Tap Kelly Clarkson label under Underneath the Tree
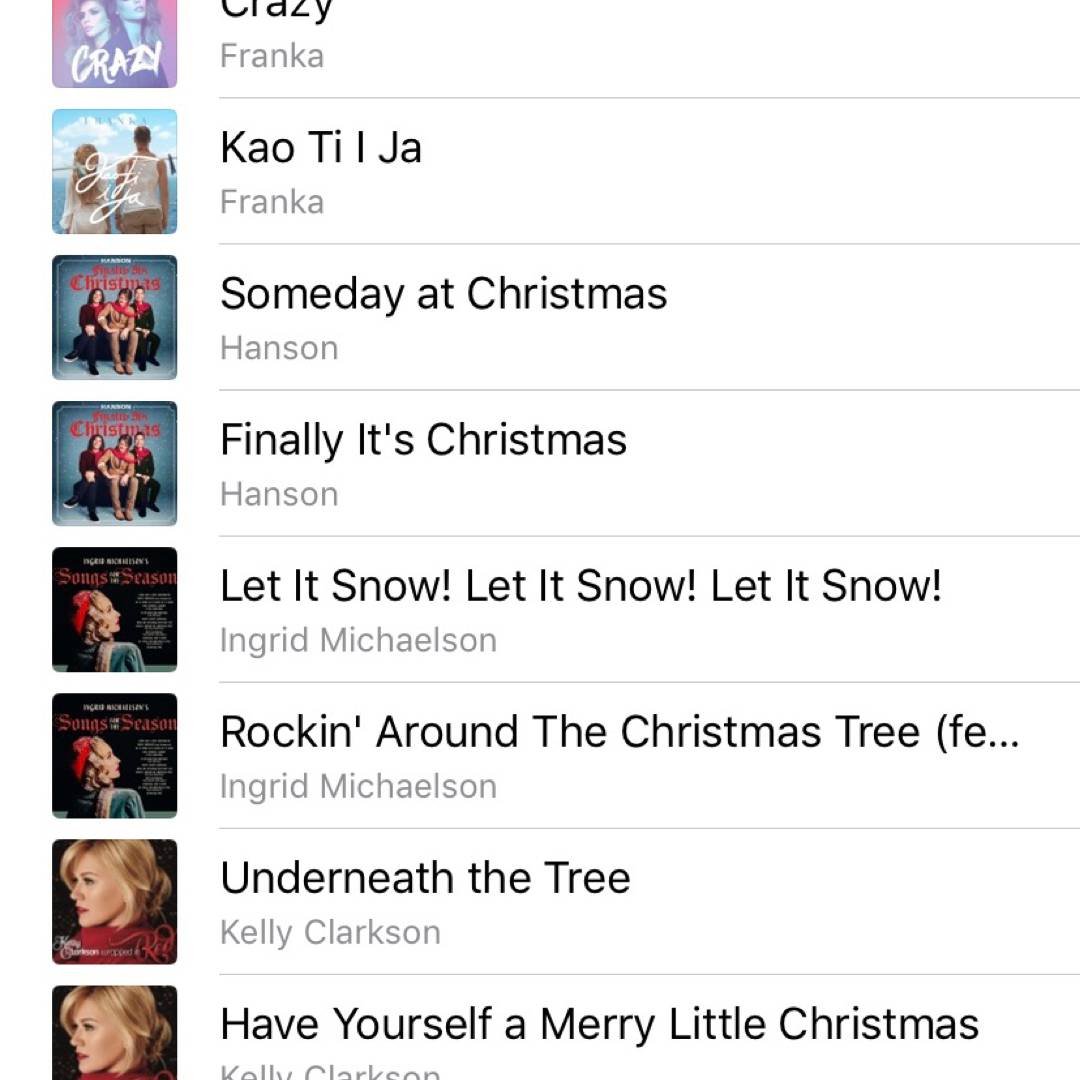This screenshot has height=1080, width=1080. pos(330,932)
